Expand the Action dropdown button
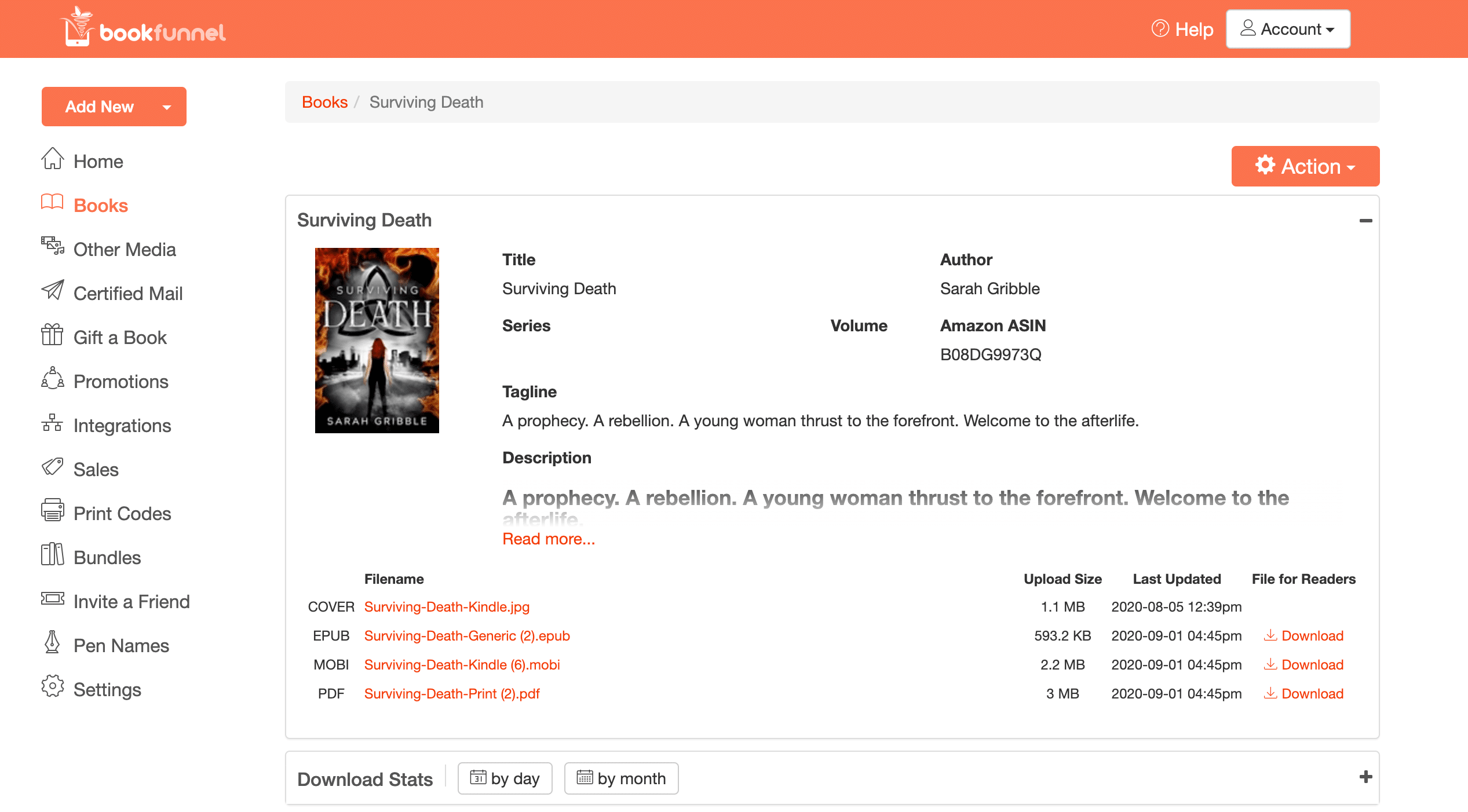 pyautogui.click(x=1305, y=166)
